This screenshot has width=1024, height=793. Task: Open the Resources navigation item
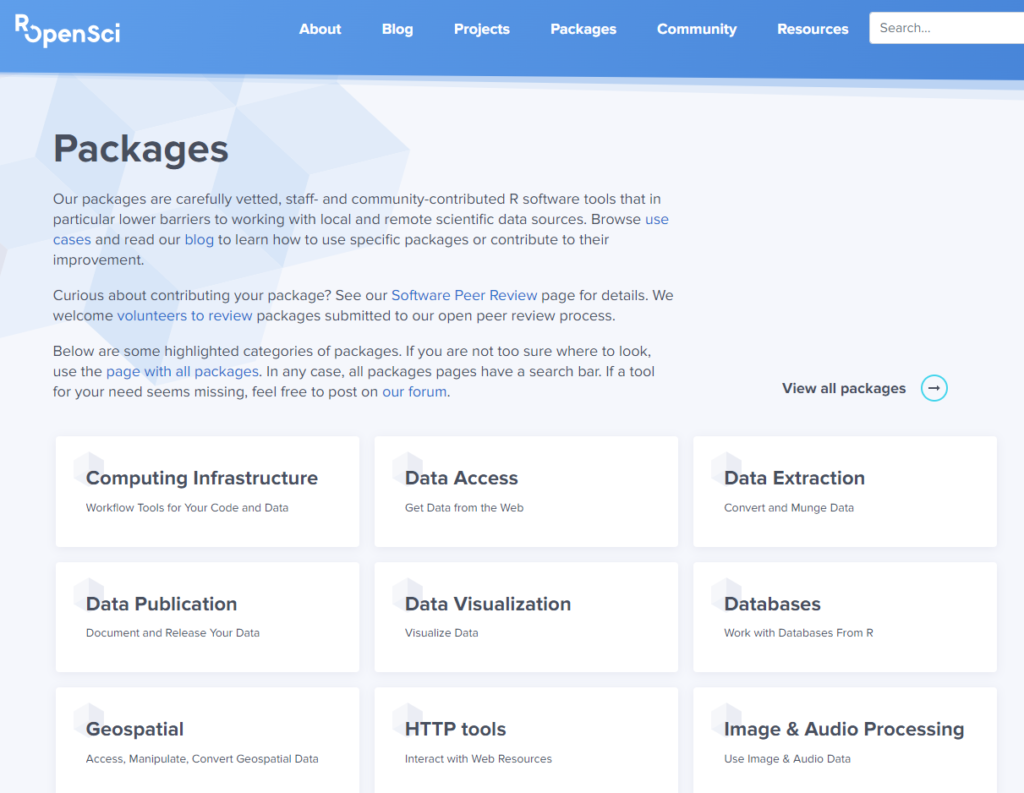point(812,29)
